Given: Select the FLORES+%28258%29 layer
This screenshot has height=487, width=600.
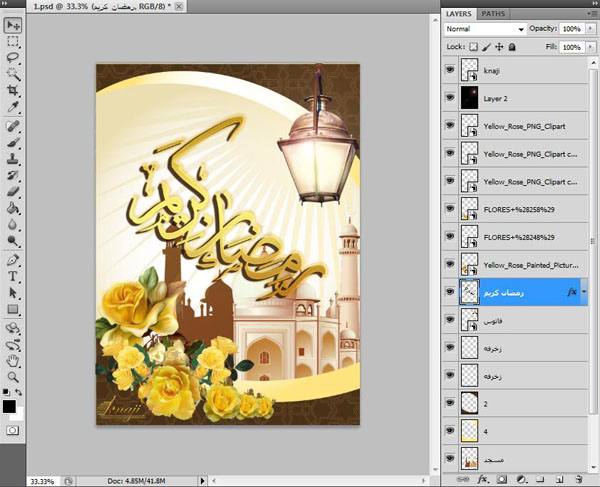Looking at the screenshot, I should tap(518, 209).
